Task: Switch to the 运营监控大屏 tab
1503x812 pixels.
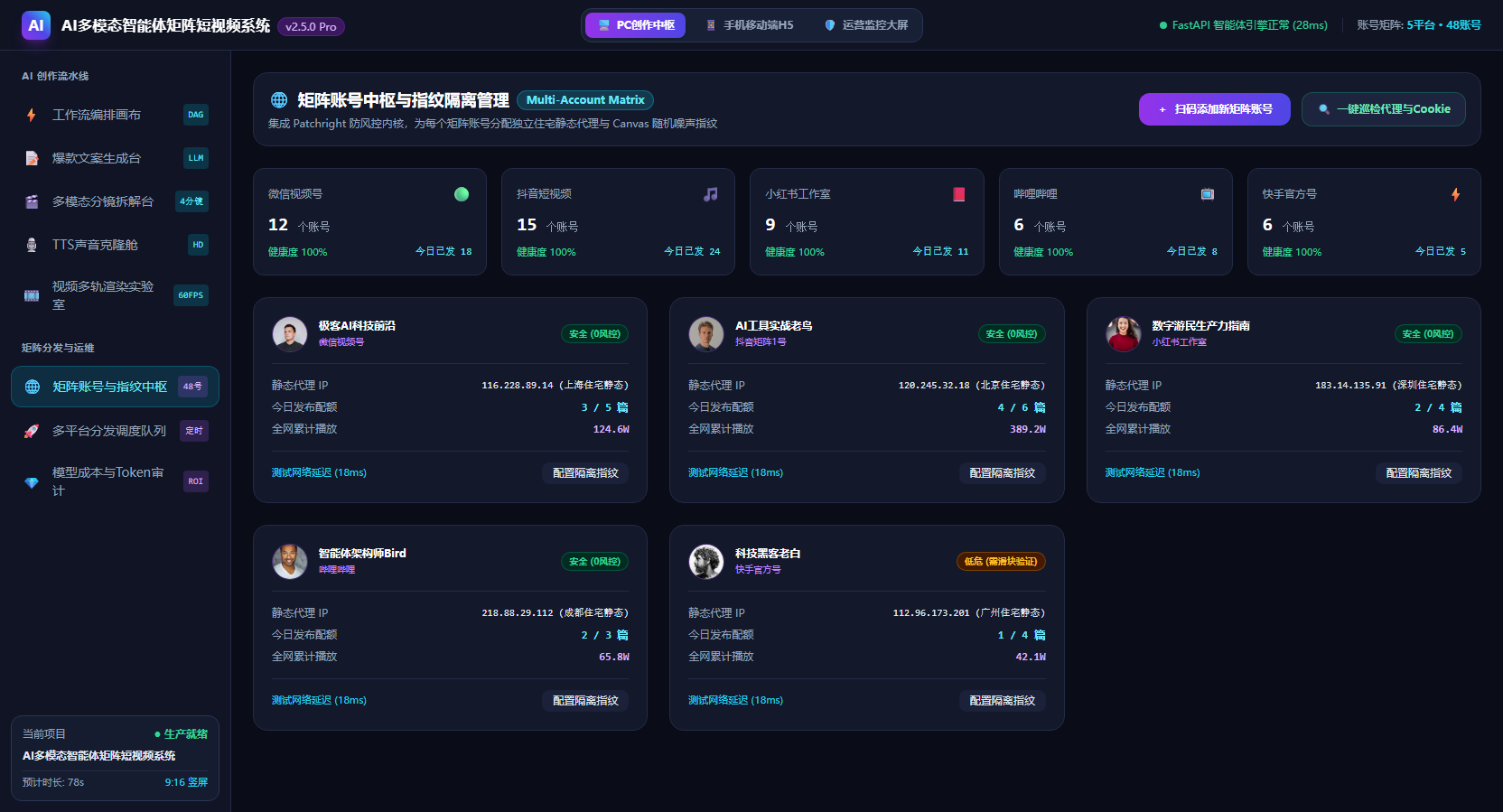Action: coord(866,25)
